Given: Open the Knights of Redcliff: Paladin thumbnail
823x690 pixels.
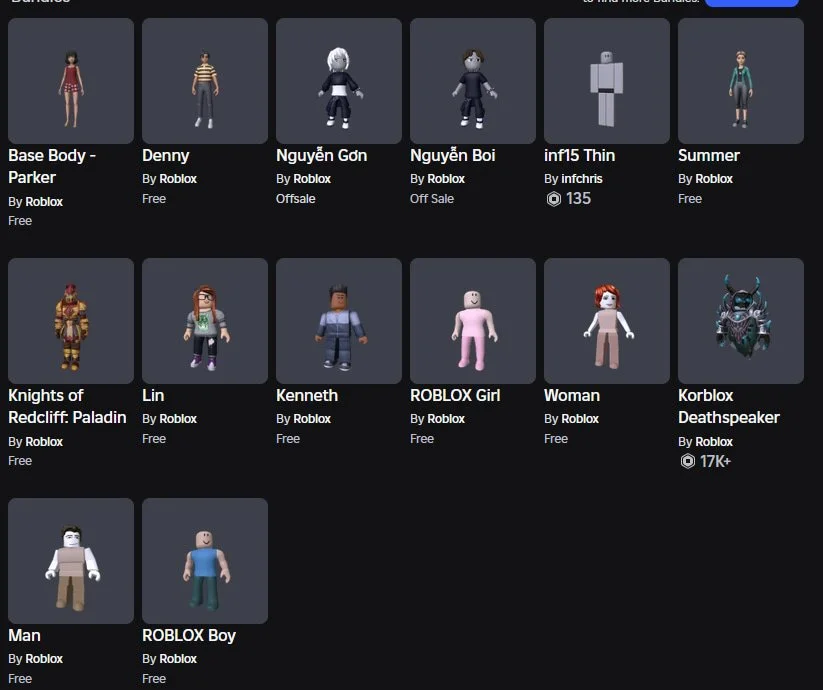Looking at the screenshot, I should [71, 321].
